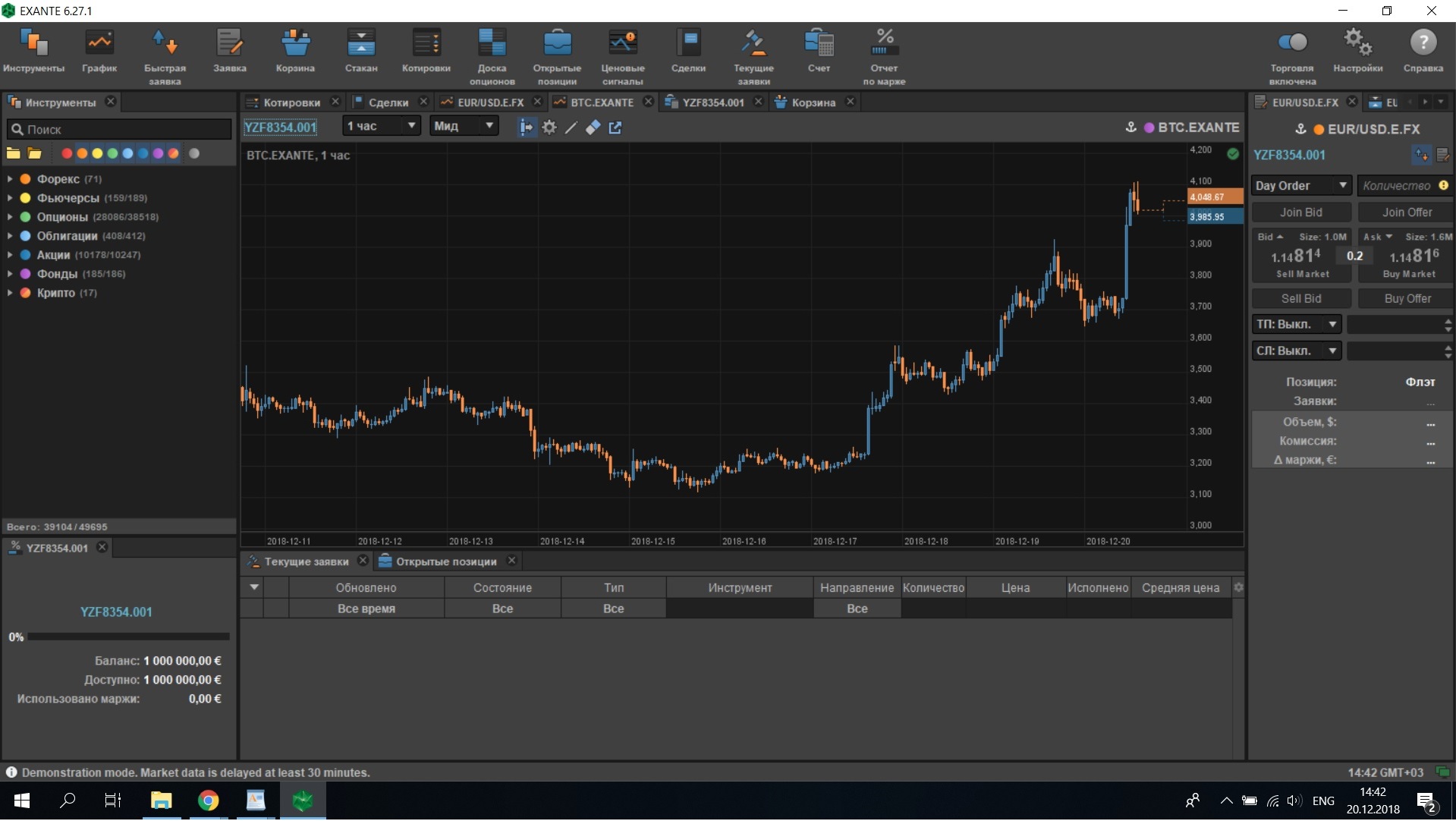The height and width of the screenshot is (821, 1456).
Task: Open Открытые позиции from the toolbar
Action: click(x=557, y=57)
